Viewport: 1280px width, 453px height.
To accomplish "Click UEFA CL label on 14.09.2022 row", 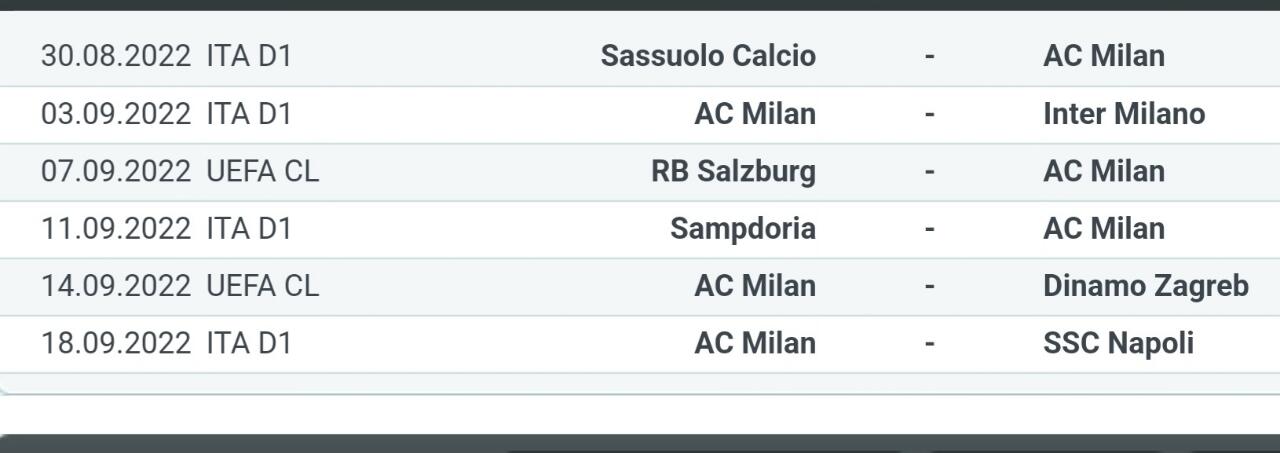I will click(262, 286).
